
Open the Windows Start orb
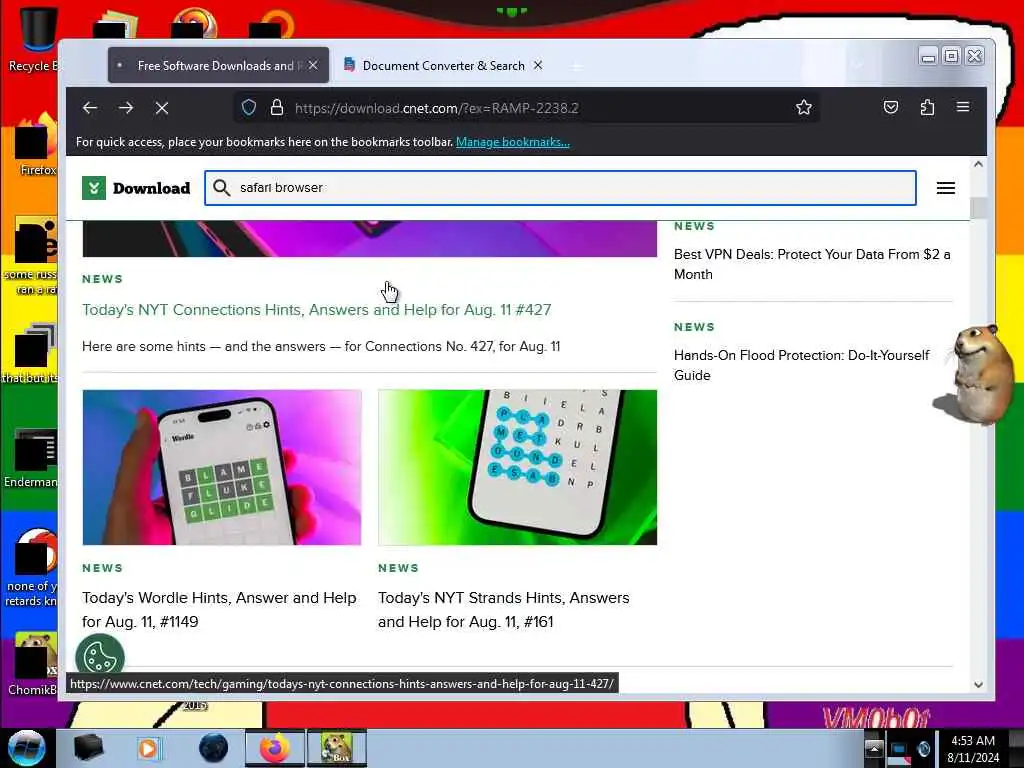pyautogui.click(x=26, y=748)
